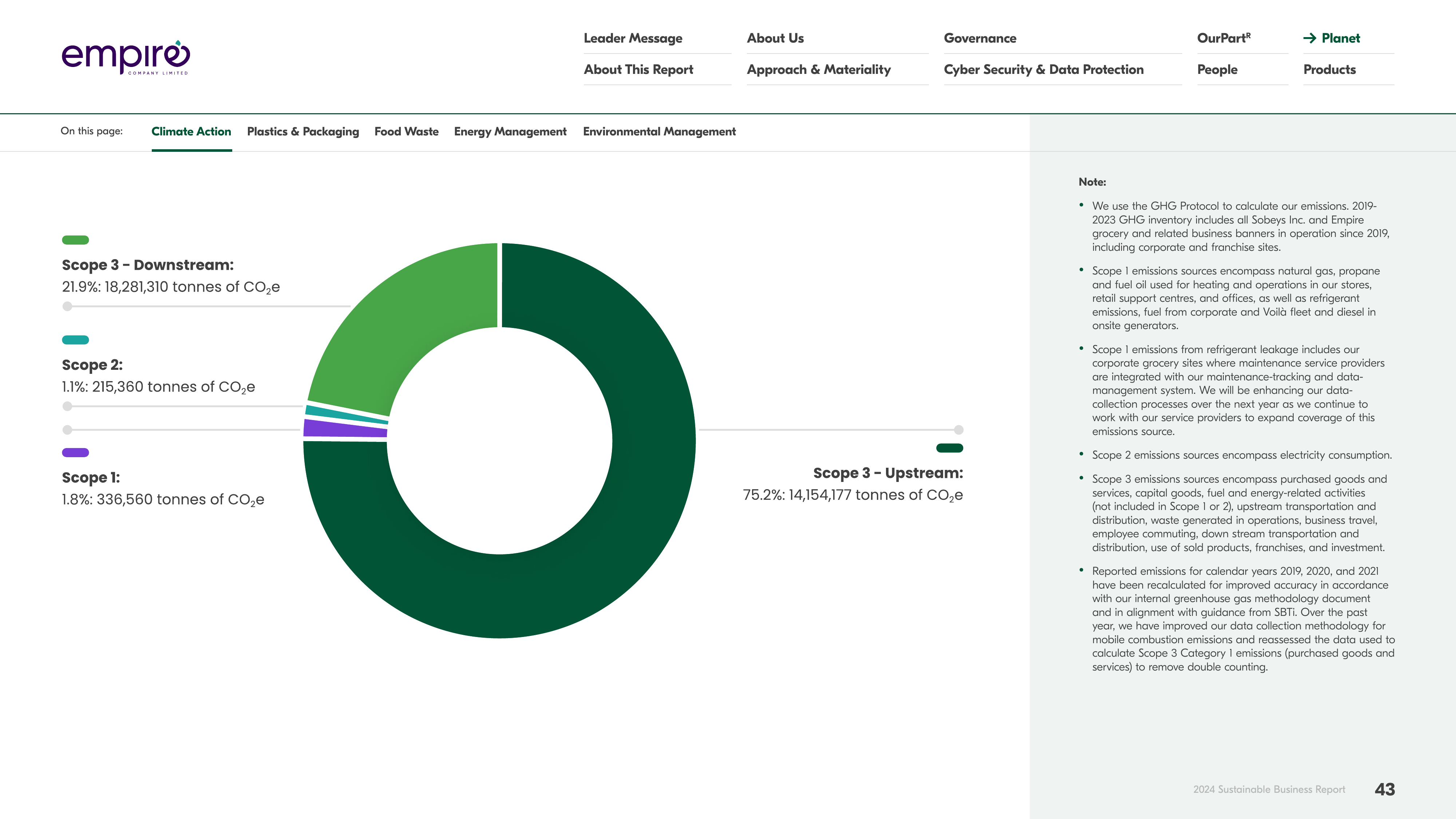Viewport: 1456px width, 819px height.
Task: Open Cyber Security & Data Protection
Action: click(1043, 70)
